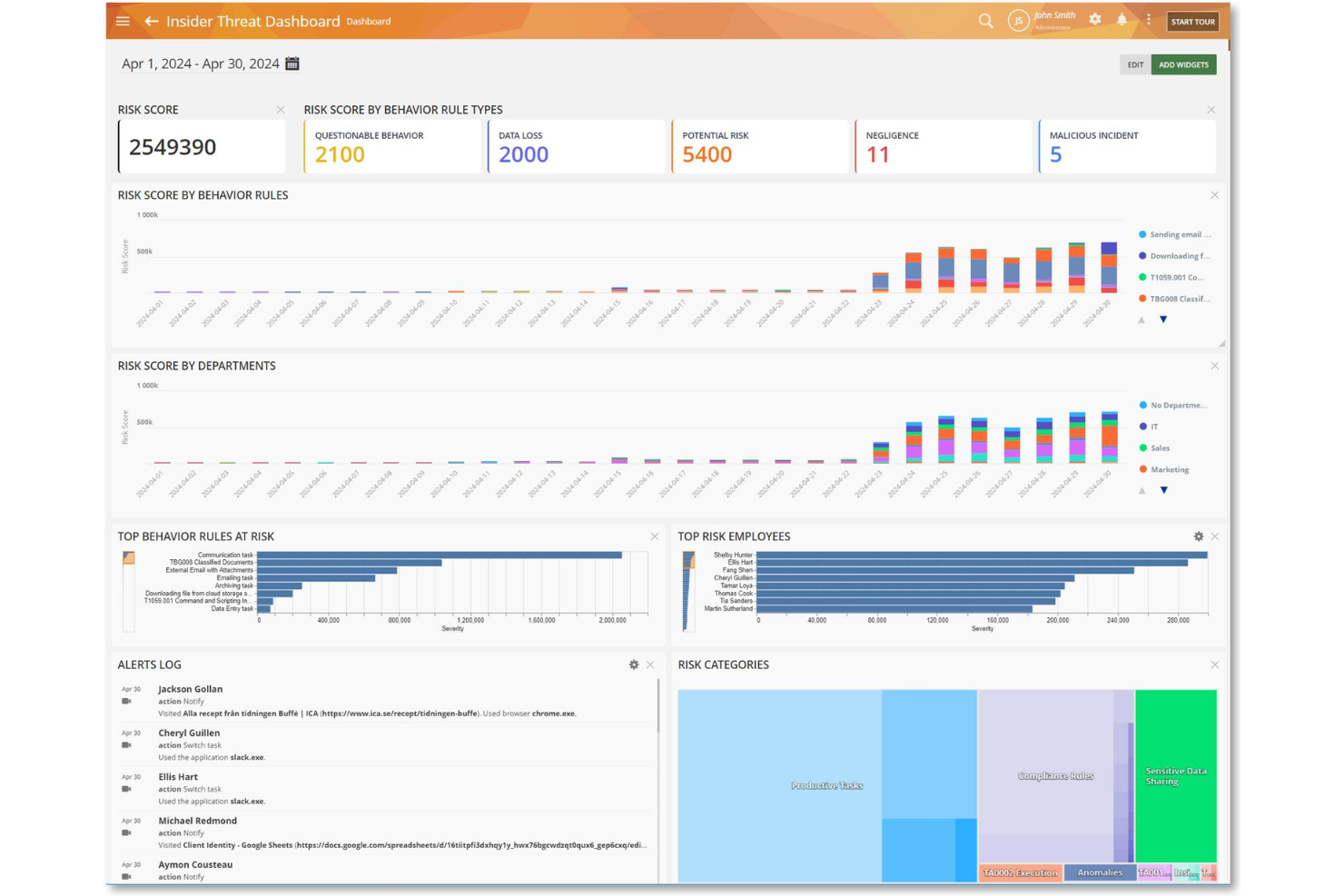Open the date range picker Apr 1 - Apr 30
Image resolution: width=1344 pixels, height=896 pixels.
pyautogui.click(x=202, y=64)
